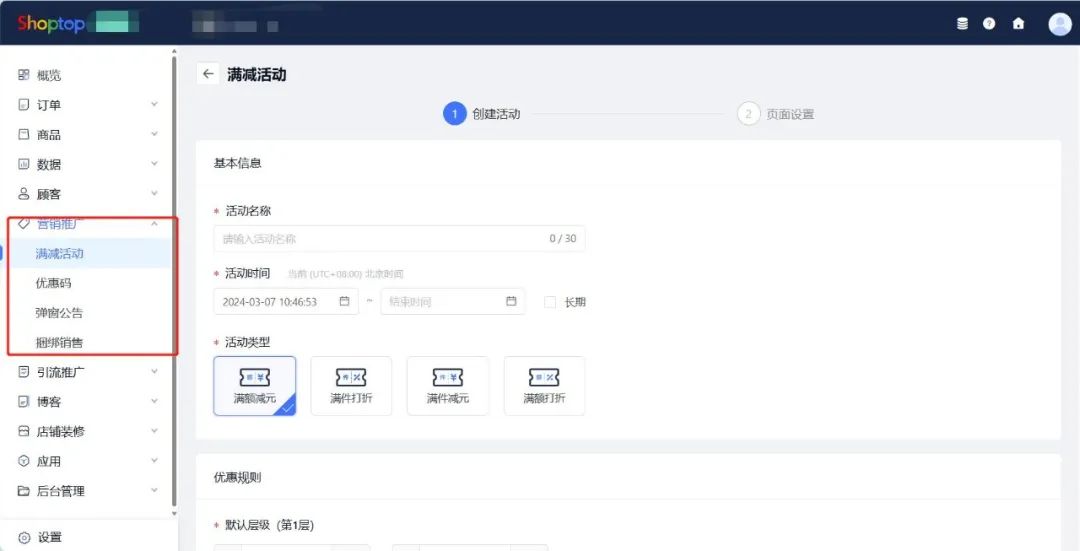Expand the 订单 menu chevron
This screenshot has width=1080, height=551.
point(154,104)
